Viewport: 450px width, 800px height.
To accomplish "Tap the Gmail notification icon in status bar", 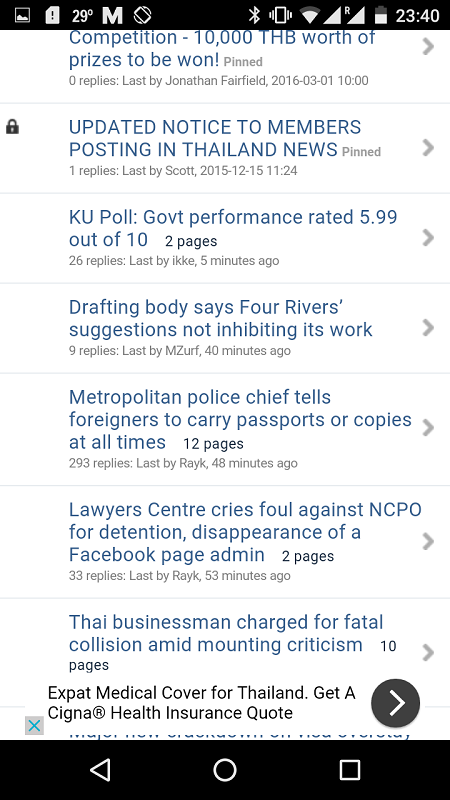I will click(112, 16).
